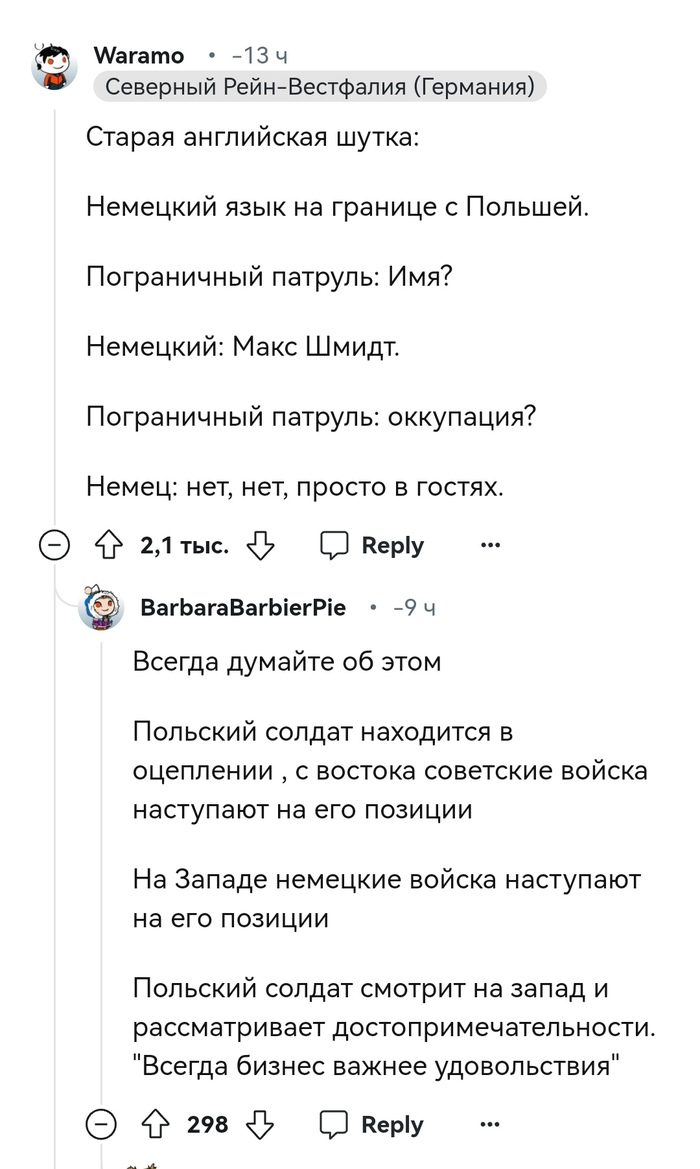Upvote Waramo's comment
This screenshot has height=1169, width=700.
tap(107, 545)
